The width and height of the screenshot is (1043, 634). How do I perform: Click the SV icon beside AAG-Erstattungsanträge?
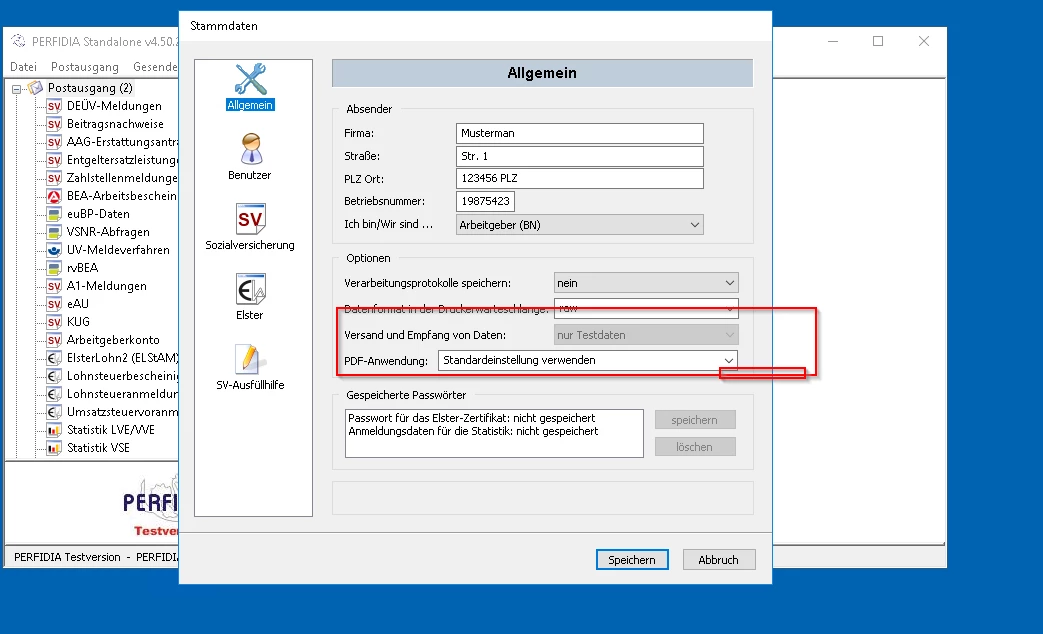coord(55,142)
